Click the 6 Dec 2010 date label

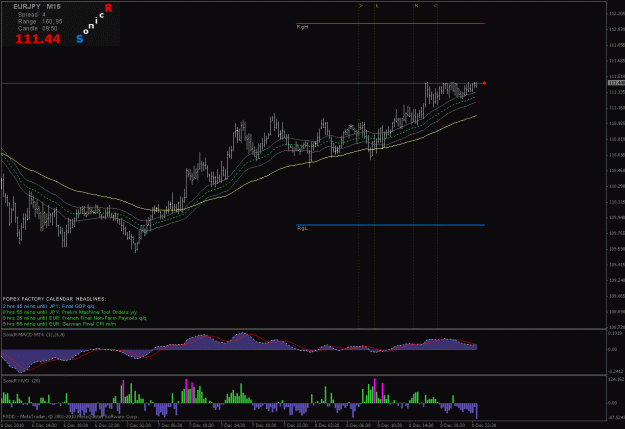click(12, 425)
